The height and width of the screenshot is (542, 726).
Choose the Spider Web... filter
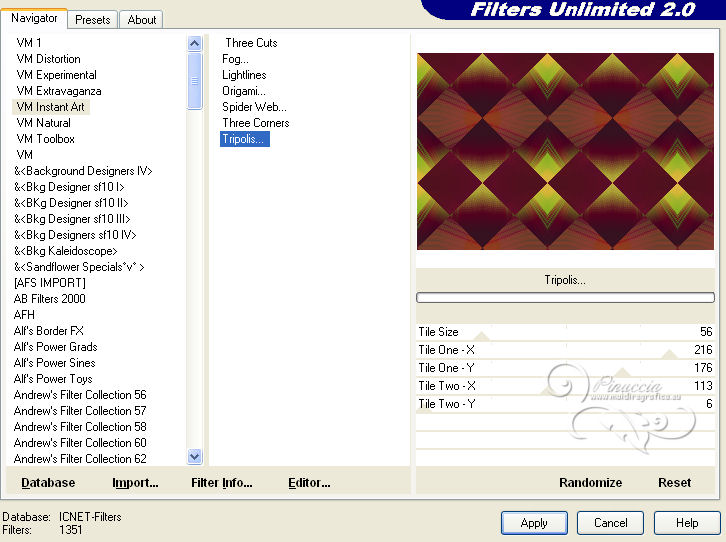(254, 107)
